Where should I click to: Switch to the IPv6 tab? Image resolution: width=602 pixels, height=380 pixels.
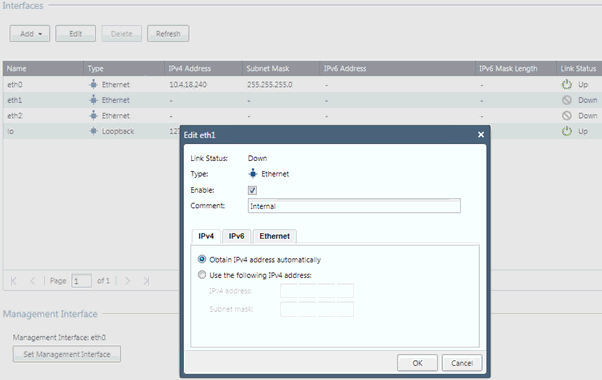(236, 236)
